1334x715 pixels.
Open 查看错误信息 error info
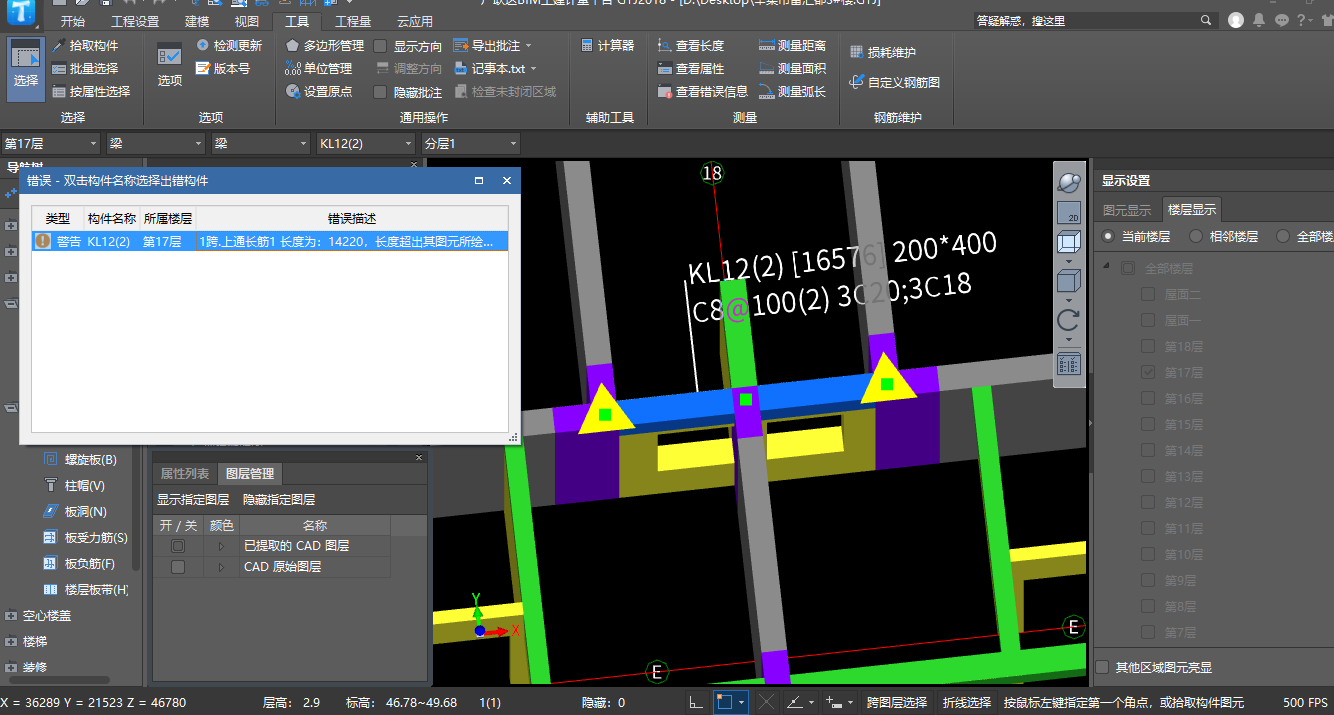point(703,92)
